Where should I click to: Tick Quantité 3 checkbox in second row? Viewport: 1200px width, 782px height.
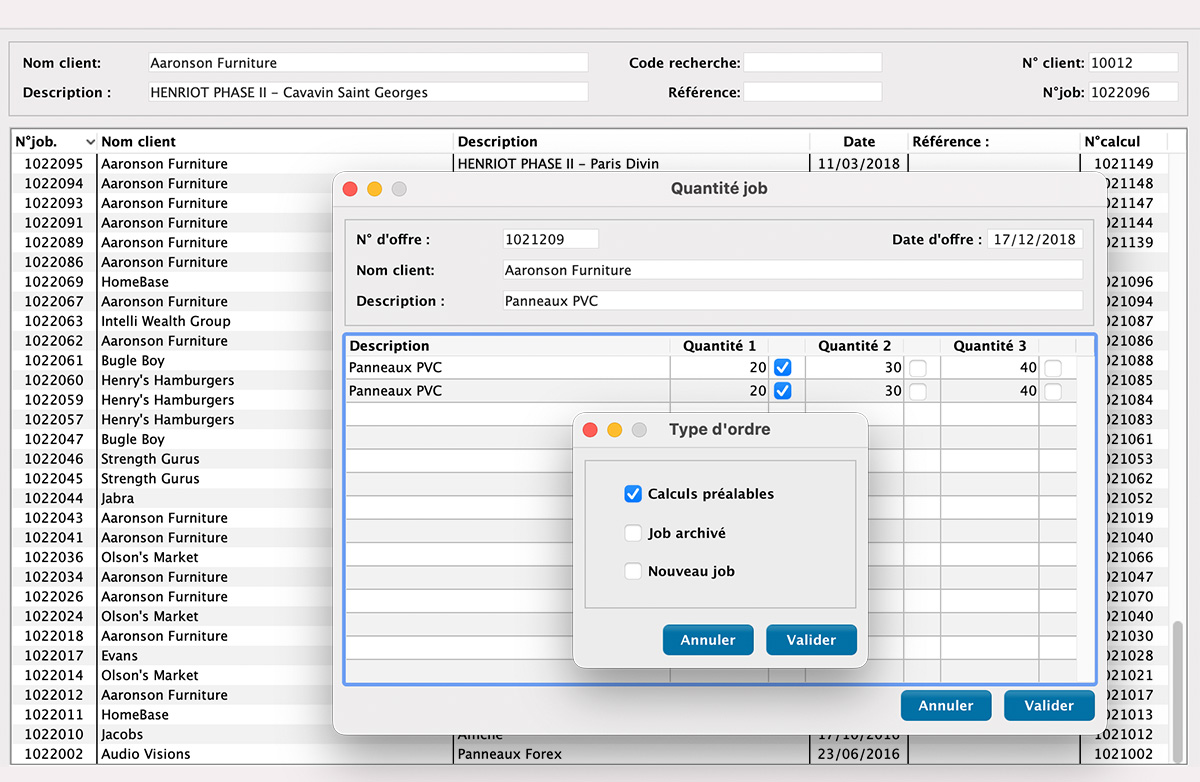1053,392
